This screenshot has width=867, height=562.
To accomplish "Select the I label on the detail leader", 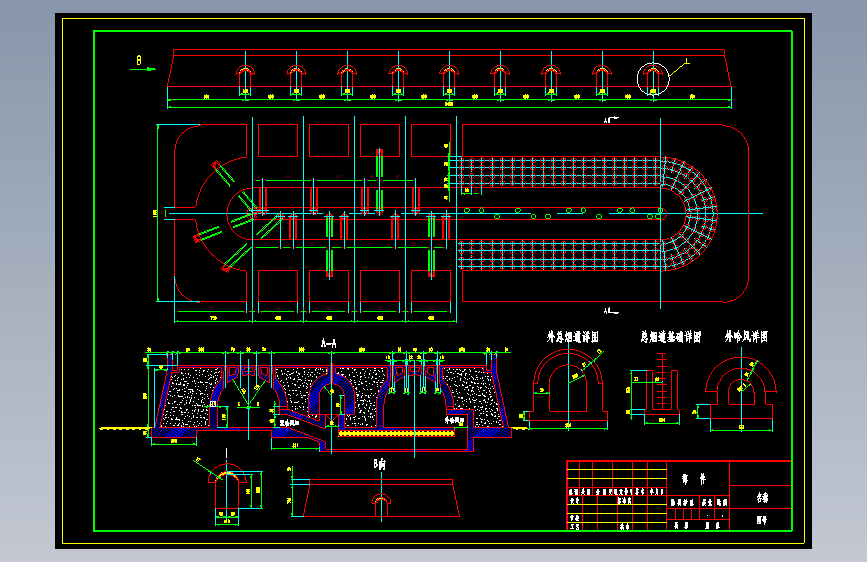I will (687, 61).
